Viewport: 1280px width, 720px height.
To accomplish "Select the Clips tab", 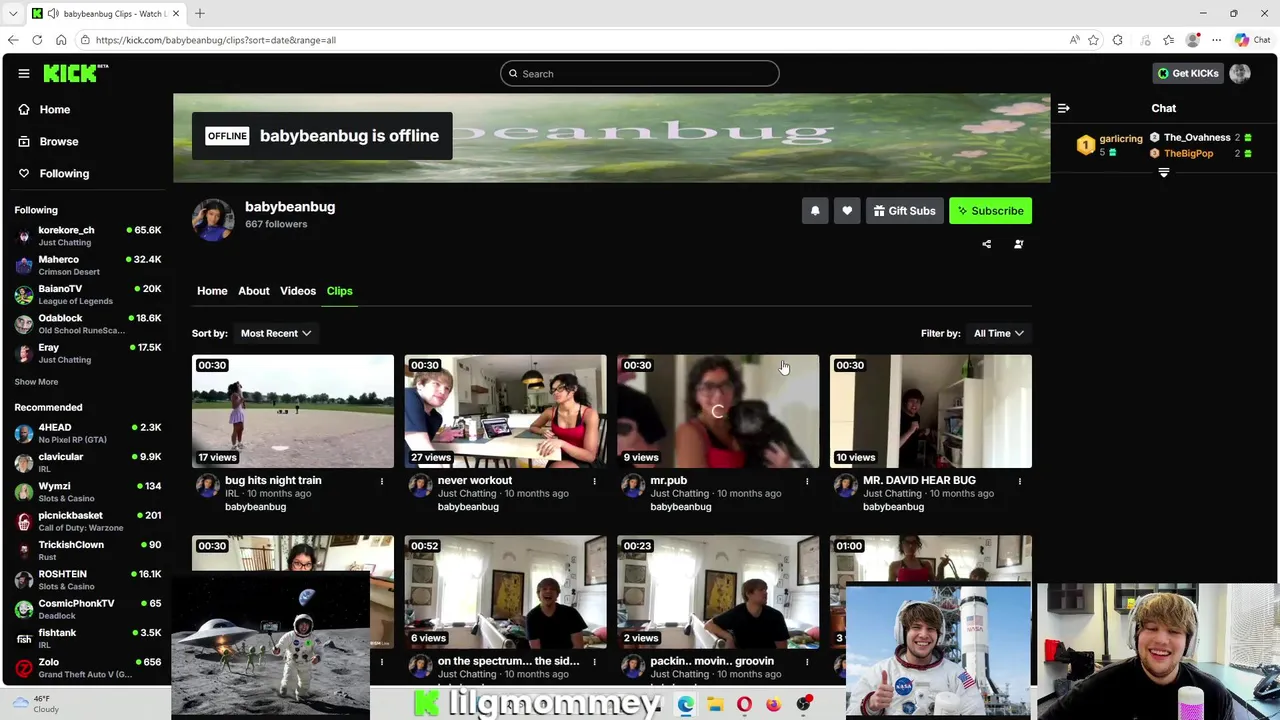I will (x=340, y=291).
